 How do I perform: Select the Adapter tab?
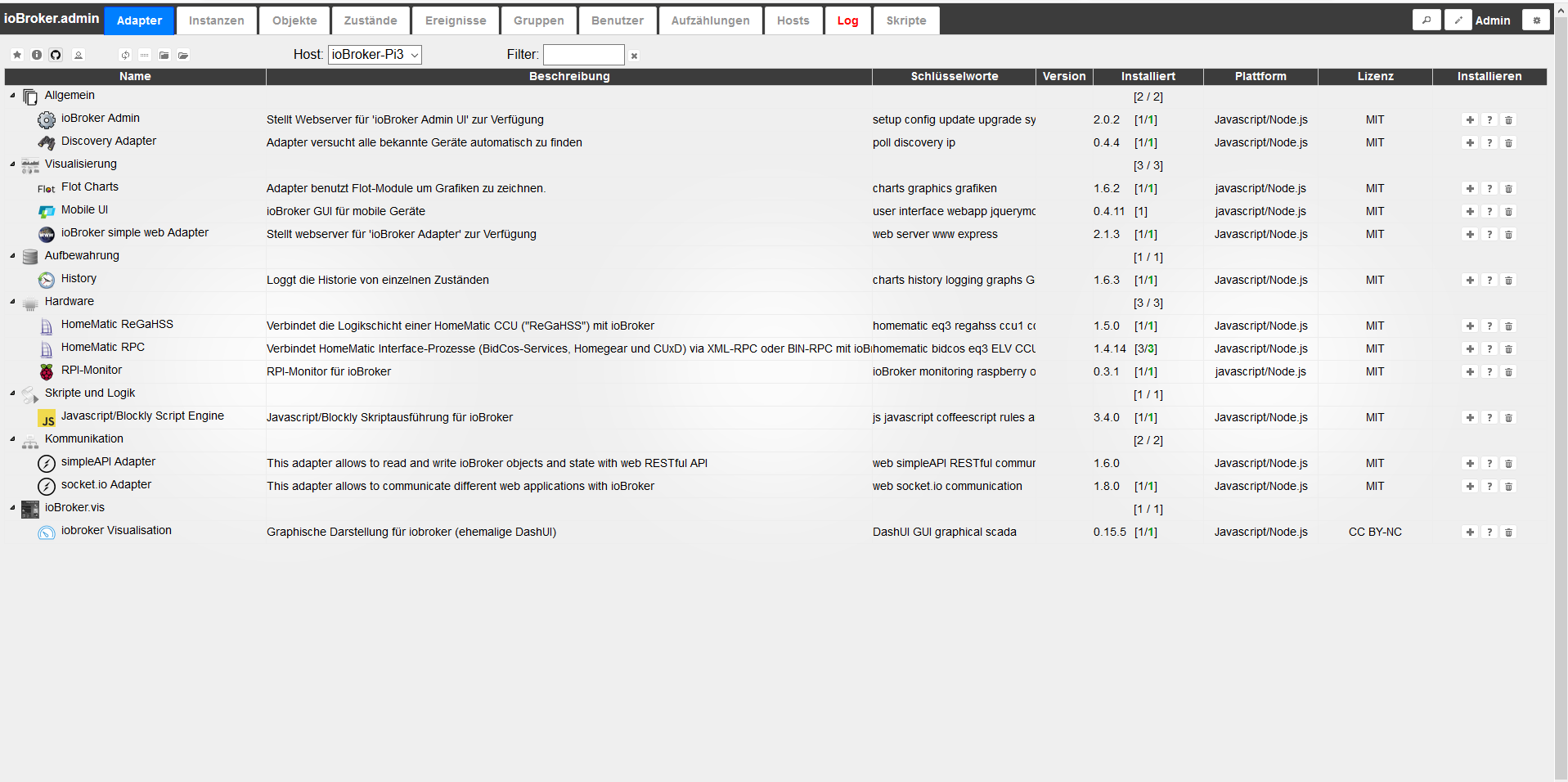tap(140, 20)
